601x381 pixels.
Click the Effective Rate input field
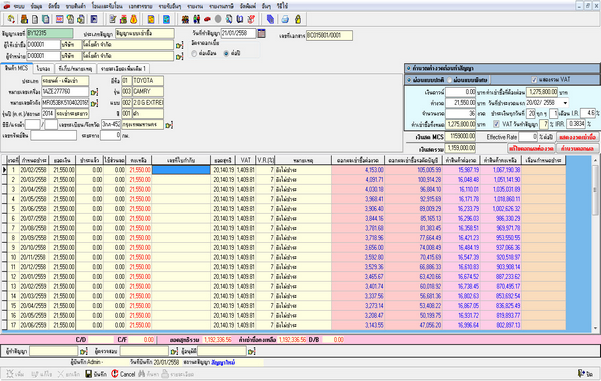click(x=528, y=137)
